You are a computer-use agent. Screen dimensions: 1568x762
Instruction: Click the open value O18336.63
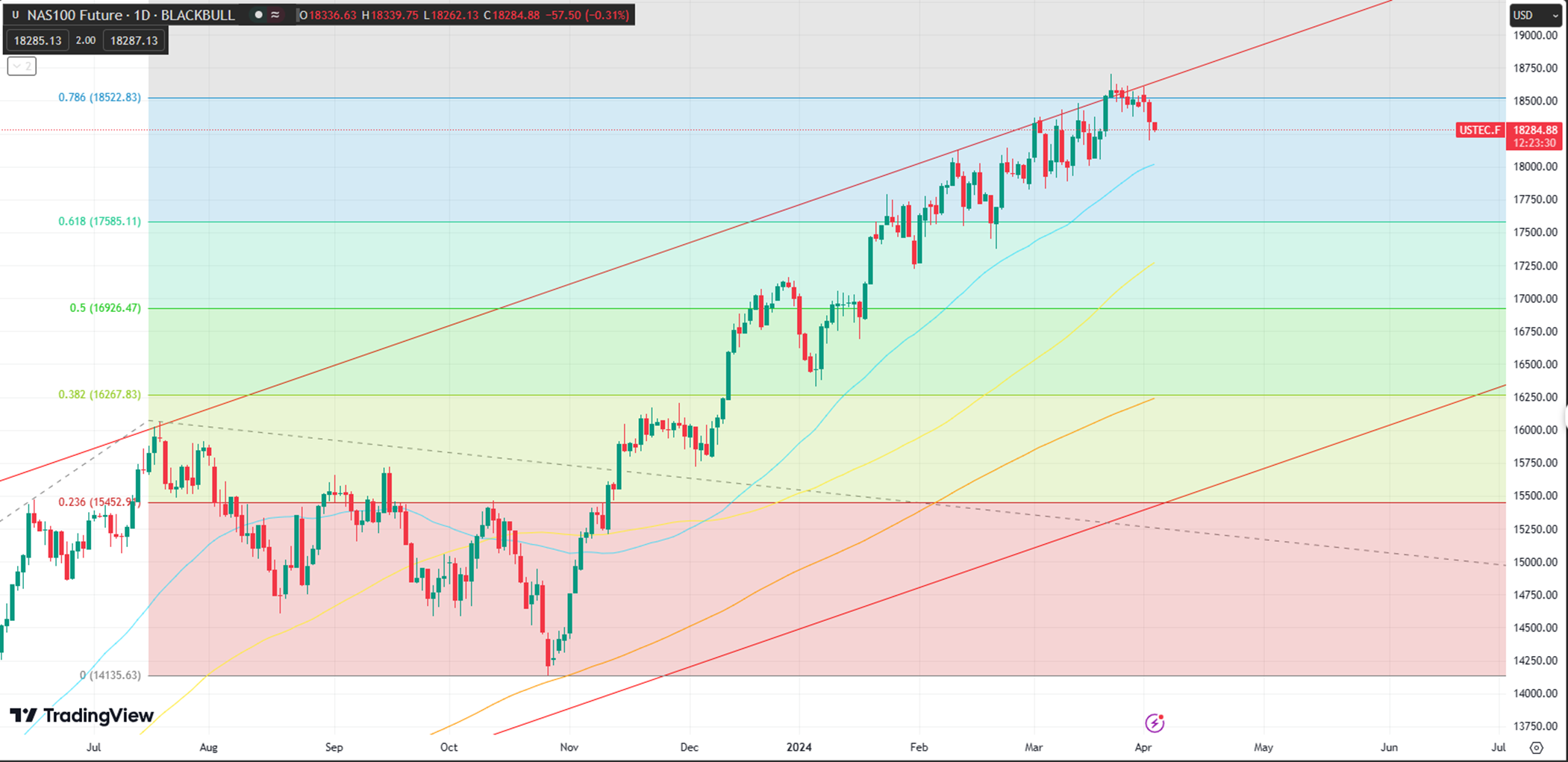tap(328, 15)
